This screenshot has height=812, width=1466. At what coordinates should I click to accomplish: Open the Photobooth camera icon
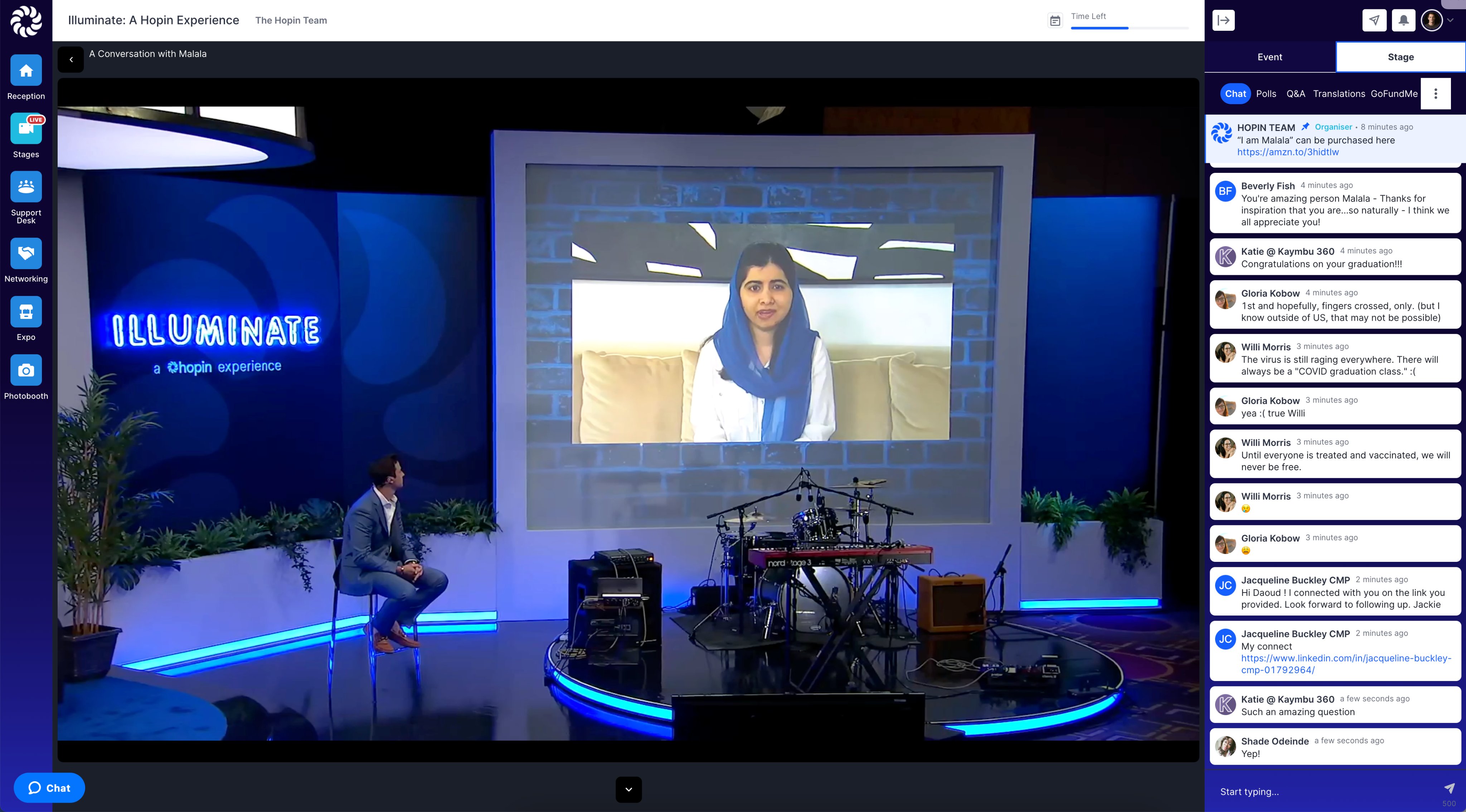click(26, 370)
